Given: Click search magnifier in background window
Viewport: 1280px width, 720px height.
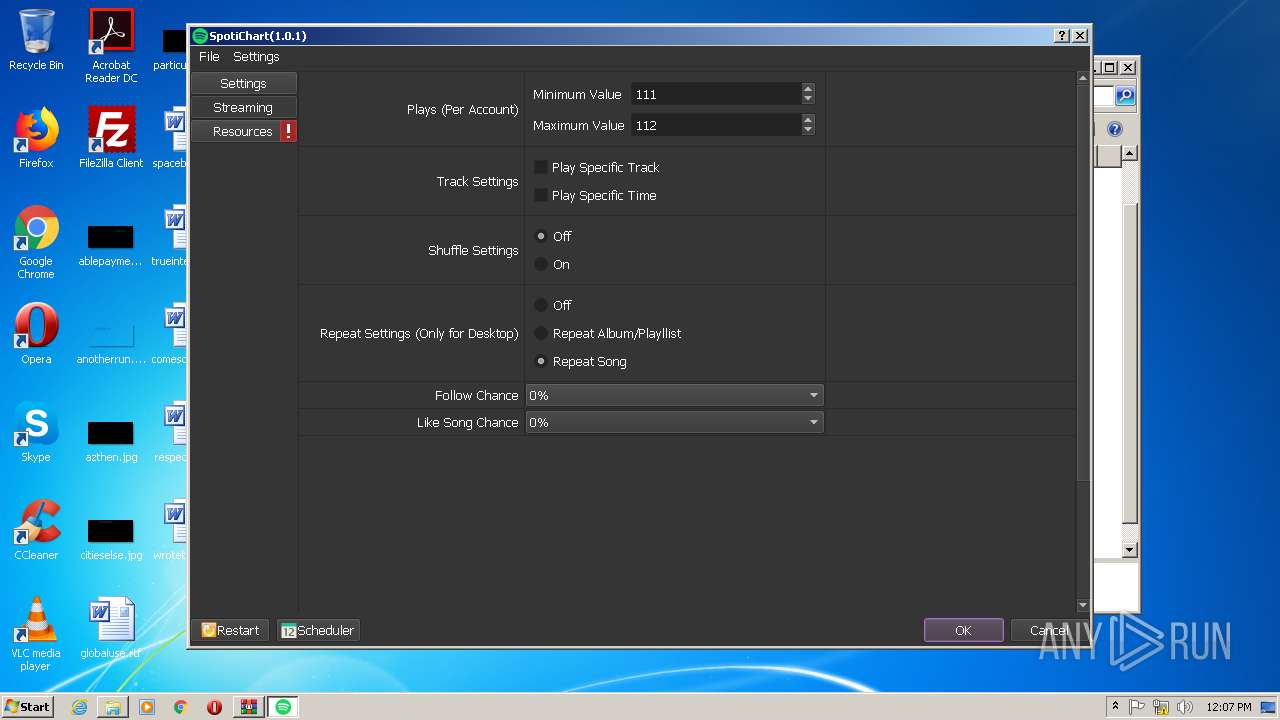Looking at the screenshot, I should pyautogui.click(x=1125, y=96).
